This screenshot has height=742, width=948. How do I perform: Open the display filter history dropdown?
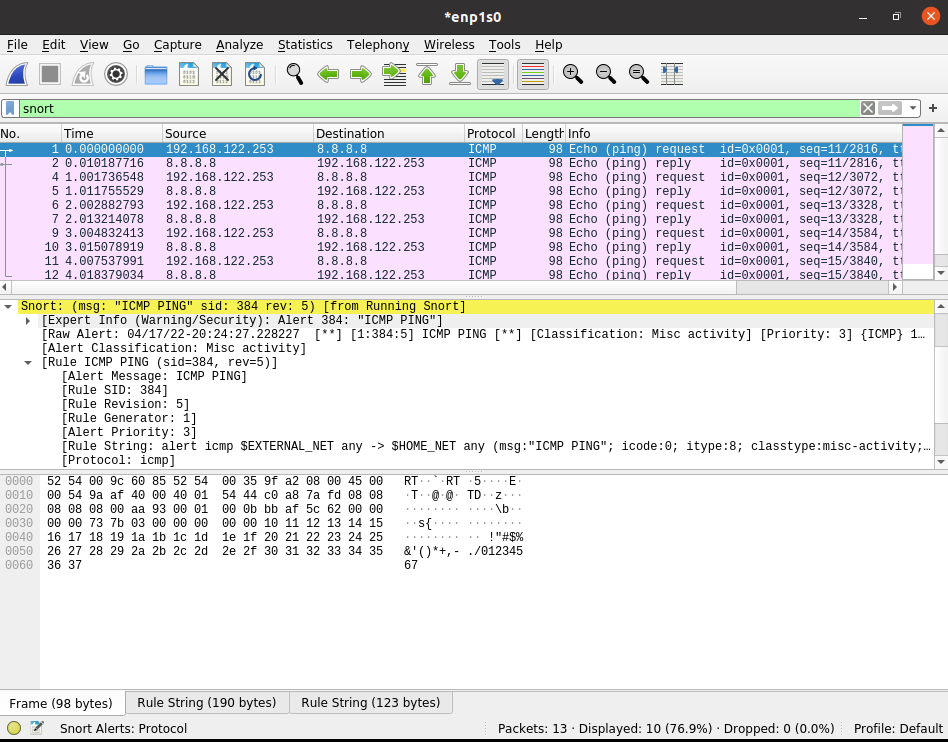click(x=912, y=108)
